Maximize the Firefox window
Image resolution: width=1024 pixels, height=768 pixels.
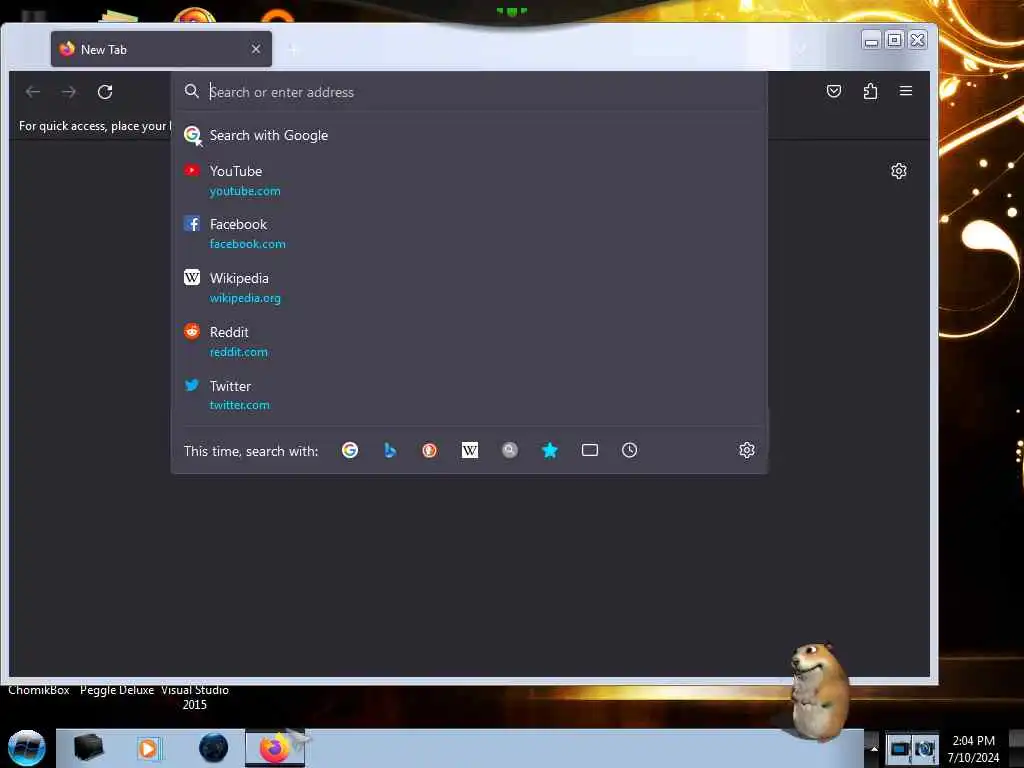(895, 40)
